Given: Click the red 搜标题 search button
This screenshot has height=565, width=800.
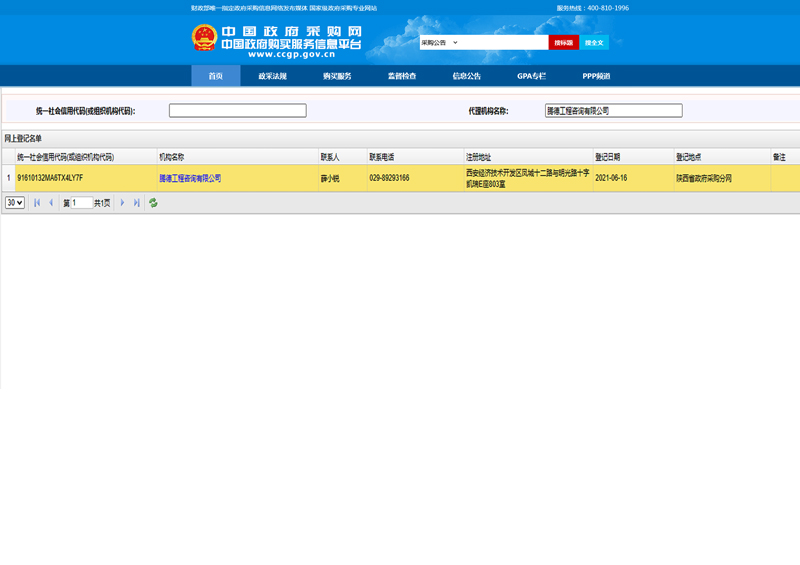Looking at the screenshot, I should pos(563,43).
